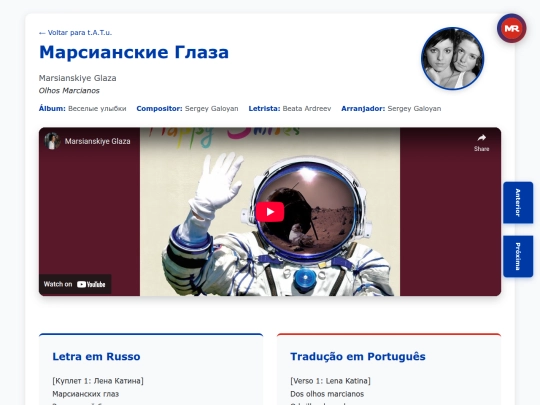Click the Anterior side button
The width and height of the screenshot is (540, 405).
pyautogui.click(x=518, y=202)
